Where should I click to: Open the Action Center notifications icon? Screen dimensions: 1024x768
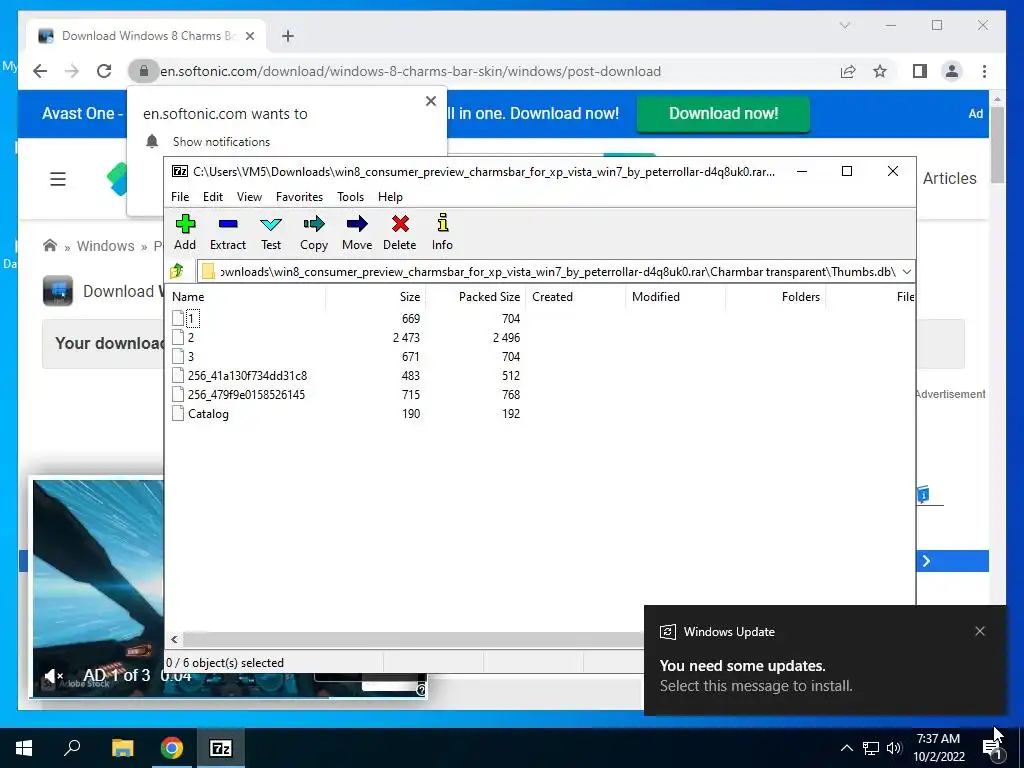tap(993, 748)
